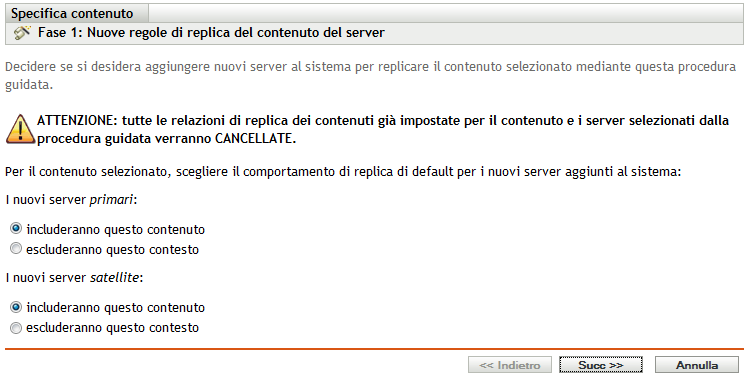
Task: Cancel the wizard with Annulla button
Action: pos(697,365)
